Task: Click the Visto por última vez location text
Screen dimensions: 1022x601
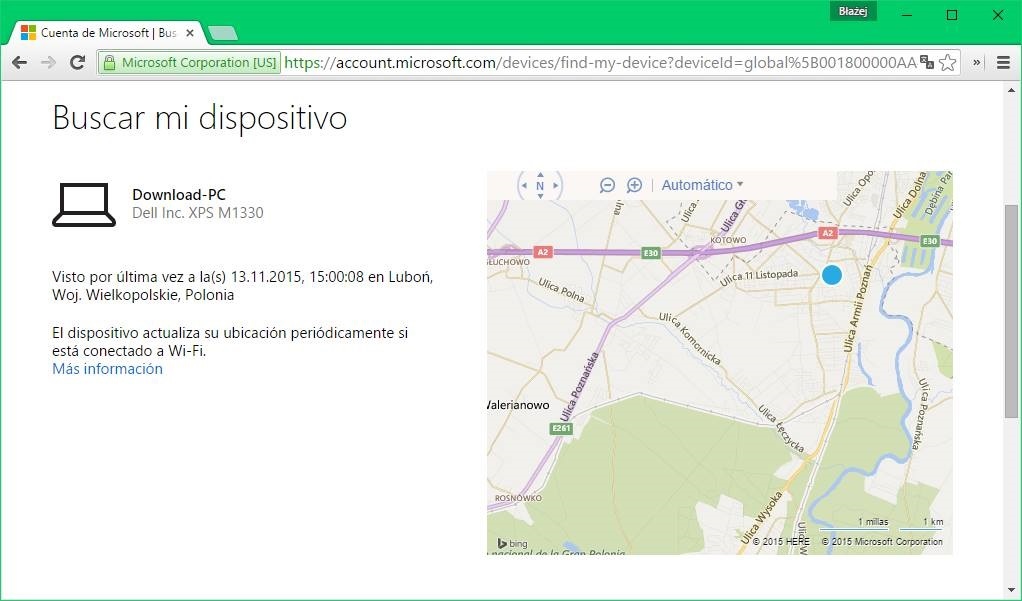Action: tap(242, 286)
